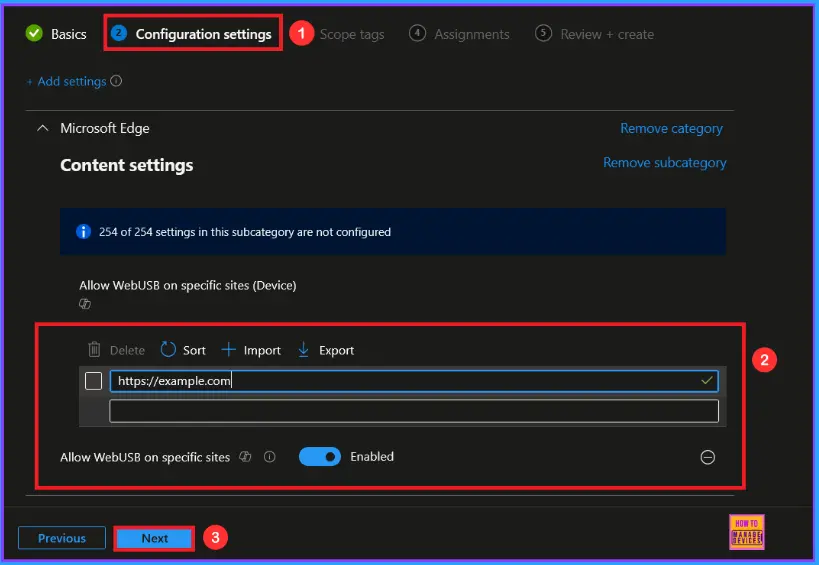Viewport: 819px width, 565px height.
Task: Toggle Allow WebUSB on specific sites switch
Action: [x=320, y=457]
